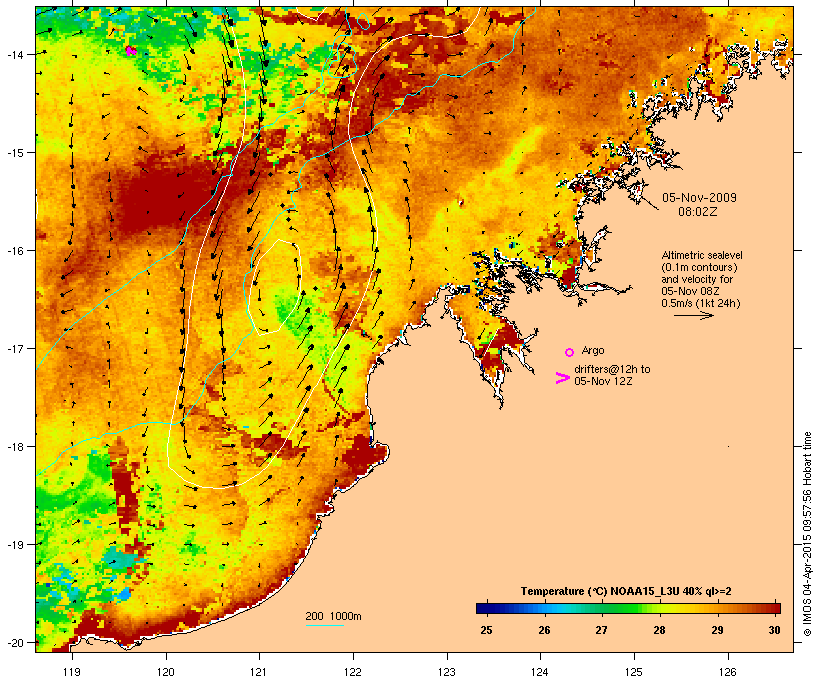
Task: Click the magenta Argo circle legend marker
Action: point(570,352)
